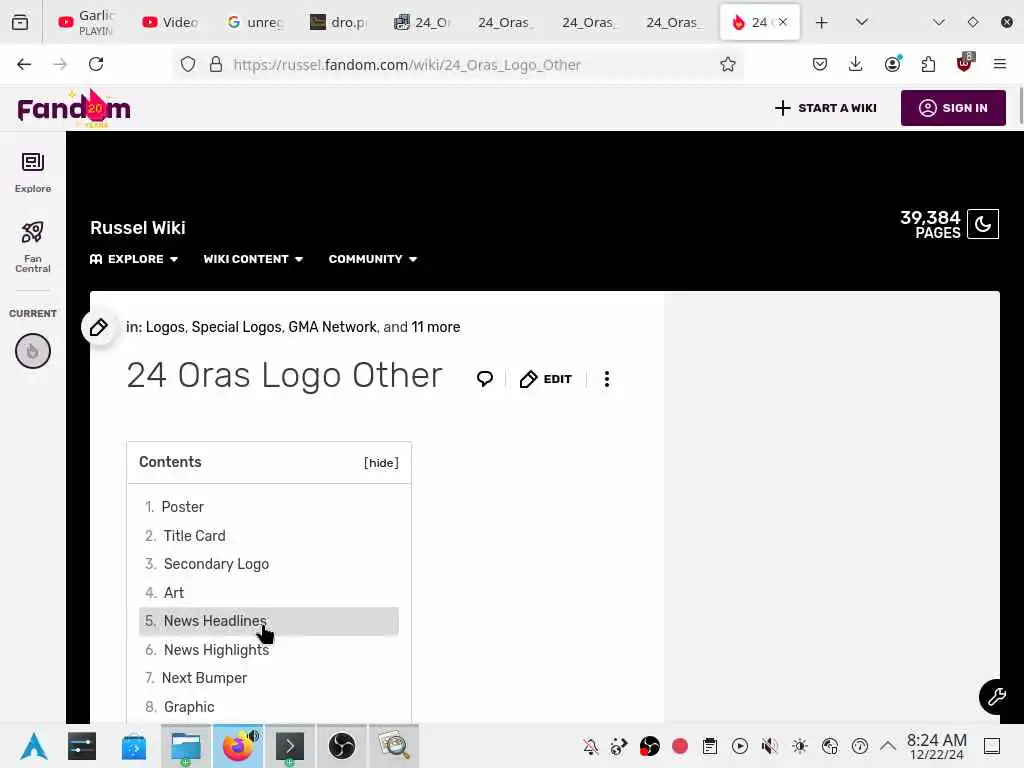Expand the EXPLORE dropdown menu
The height and width of the screenshot is (768, 1024).
coord(134,259)
